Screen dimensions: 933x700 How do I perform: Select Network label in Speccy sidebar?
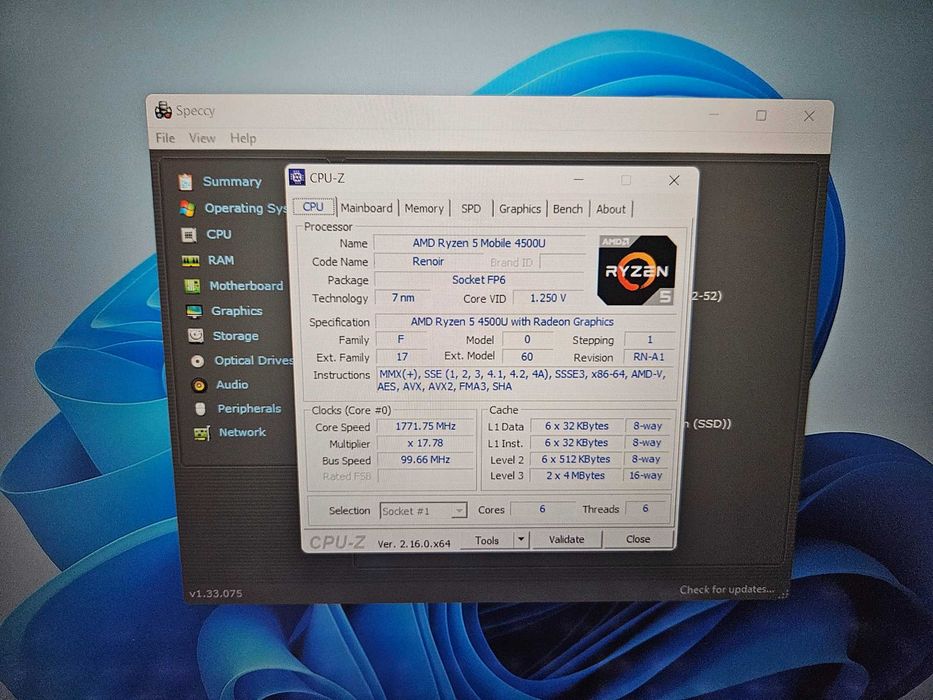[242, 432]
